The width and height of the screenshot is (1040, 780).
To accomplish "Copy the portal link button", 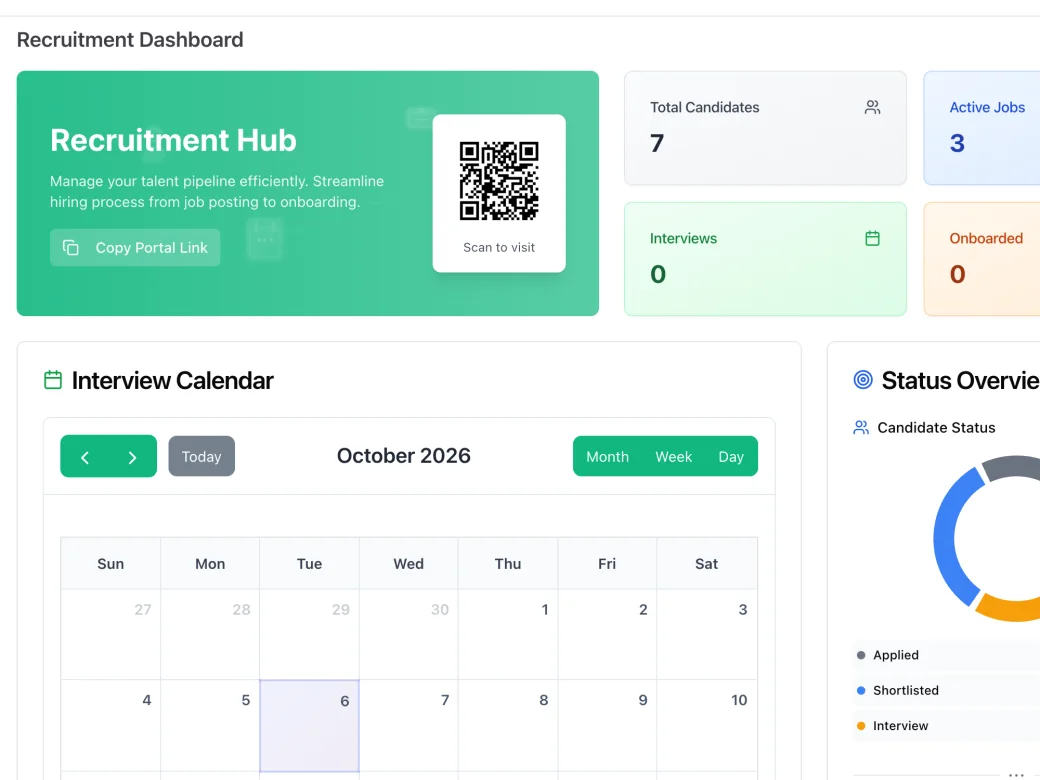I will coord(135,247).
